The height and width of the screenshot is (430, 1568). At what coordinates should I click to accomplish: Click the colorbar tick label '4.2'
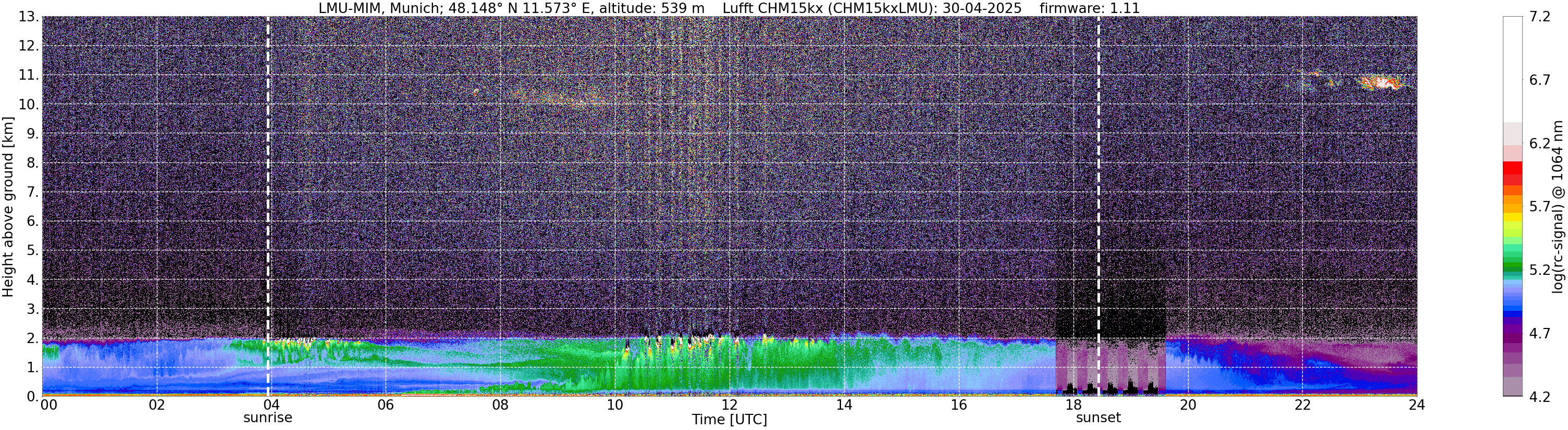1540,397
